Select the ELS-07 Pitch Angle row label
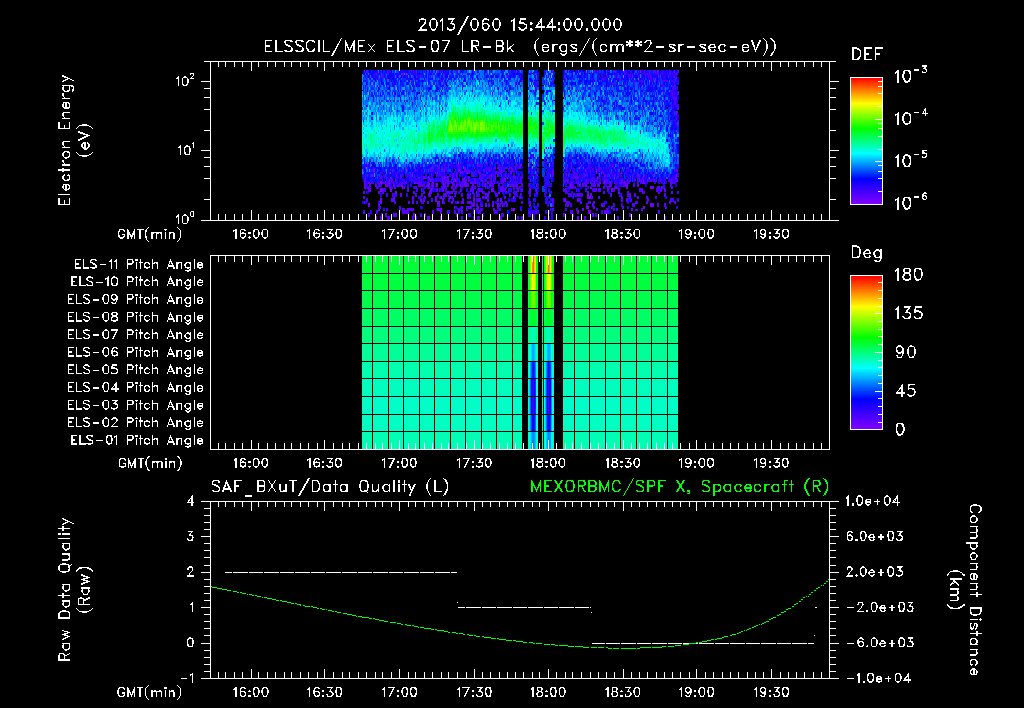The image size is (1024, 708). [x=135, y=335]
